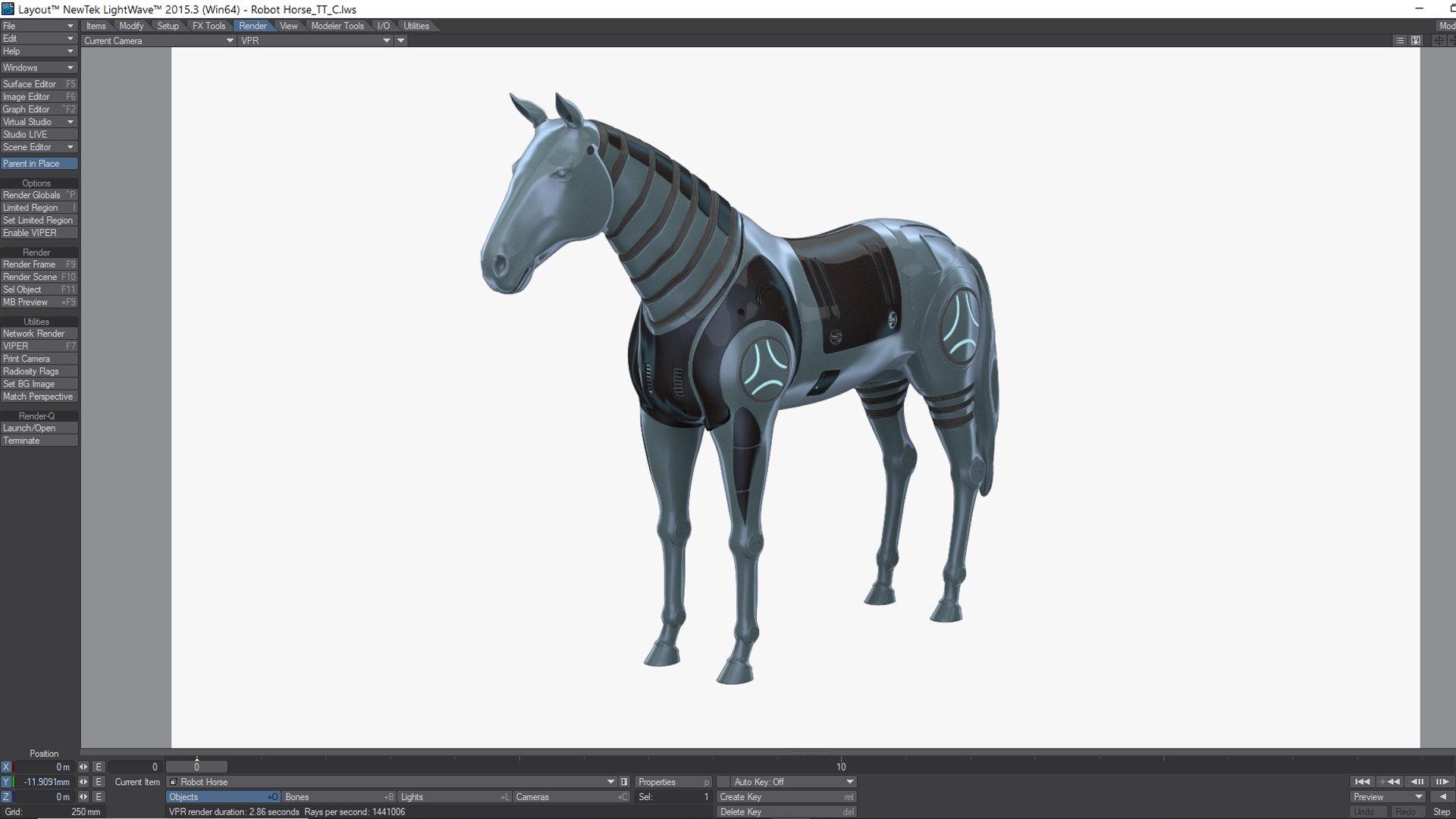Click the item list icon next to Robot Horse dropdown
Image resolution: width=1456 pixels, height=819 pixels.
(x=625, y=782)
